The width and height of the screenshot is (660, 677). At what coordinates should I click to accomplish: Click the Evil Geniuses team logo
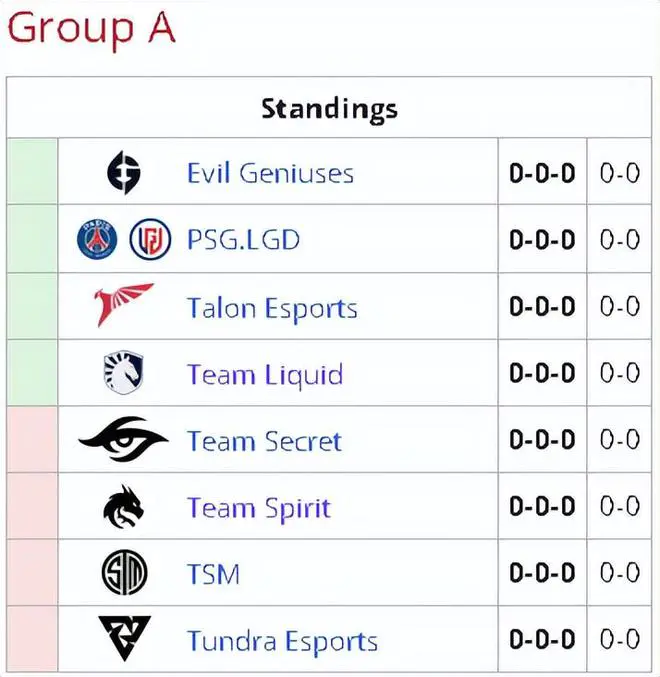click(124, 173)
